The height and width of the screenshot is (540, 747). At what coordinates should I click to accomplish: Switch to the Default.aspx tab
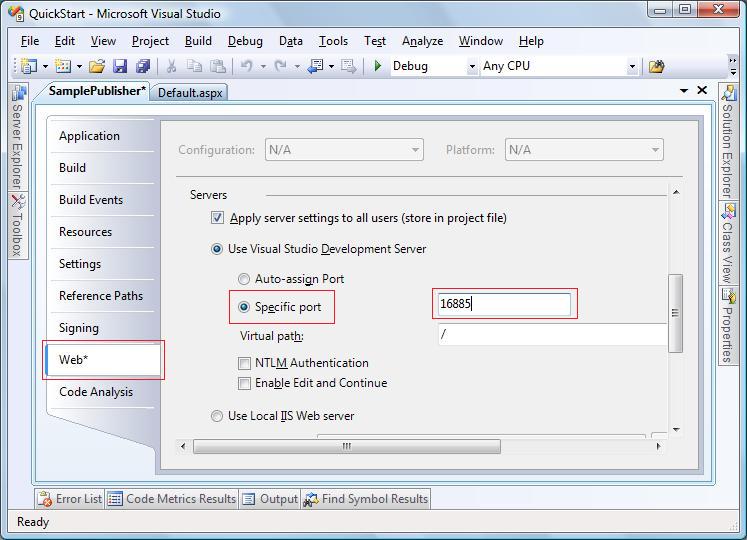[191, 92]
